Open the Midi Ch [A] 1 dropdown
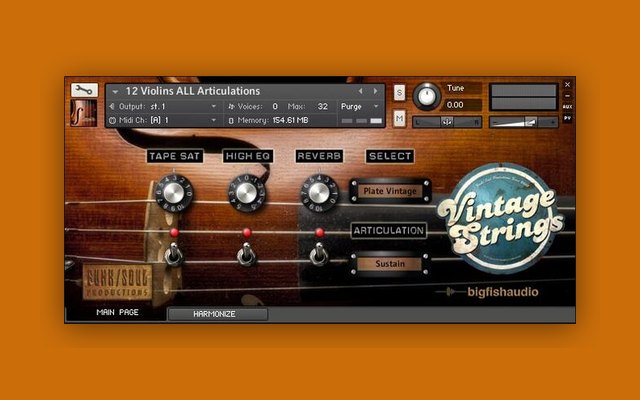640x400 pixels. tap(214, 120)
